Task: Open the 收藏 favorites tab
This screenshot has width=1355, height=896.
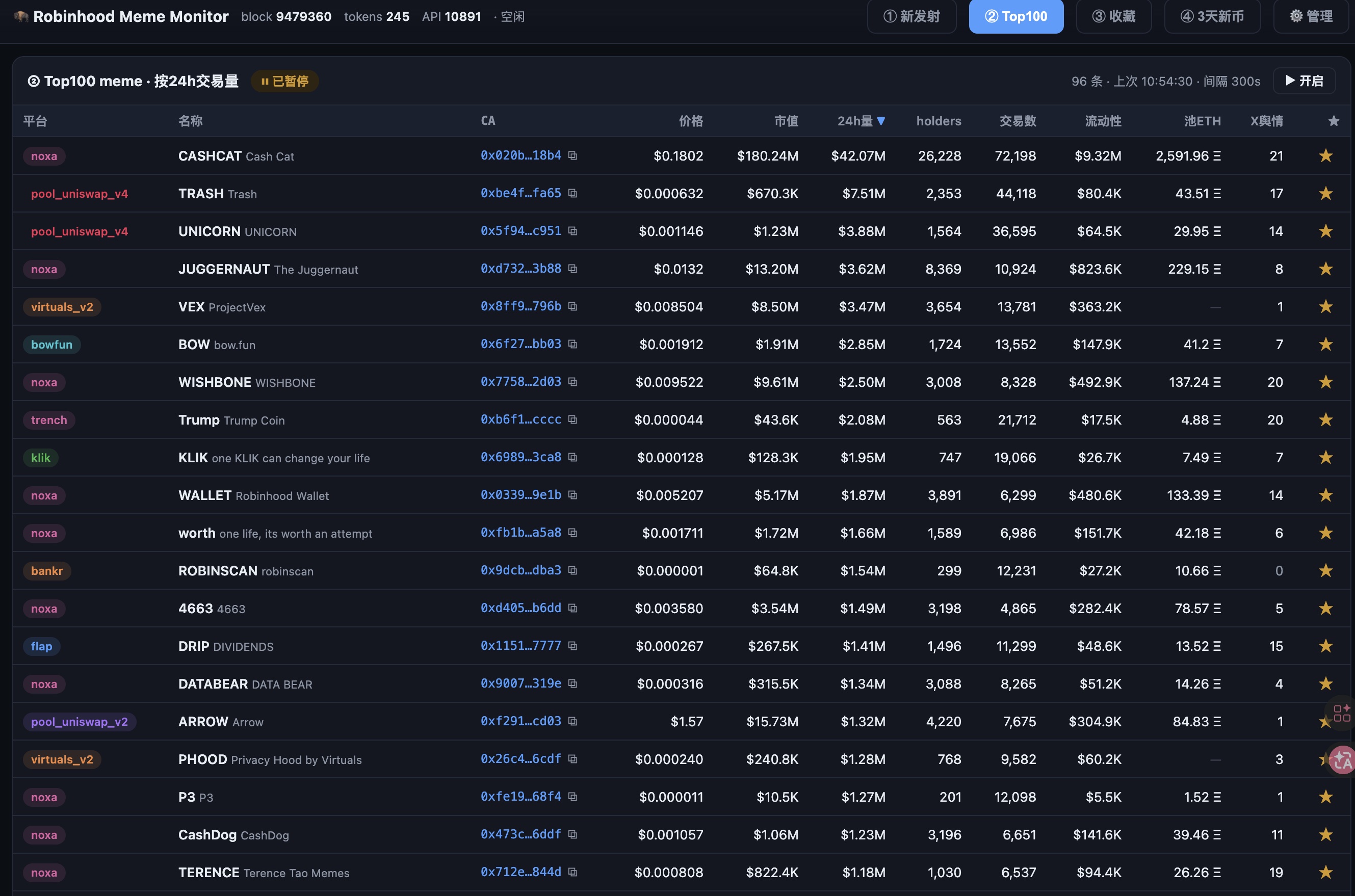Action: coord(1114,17)
